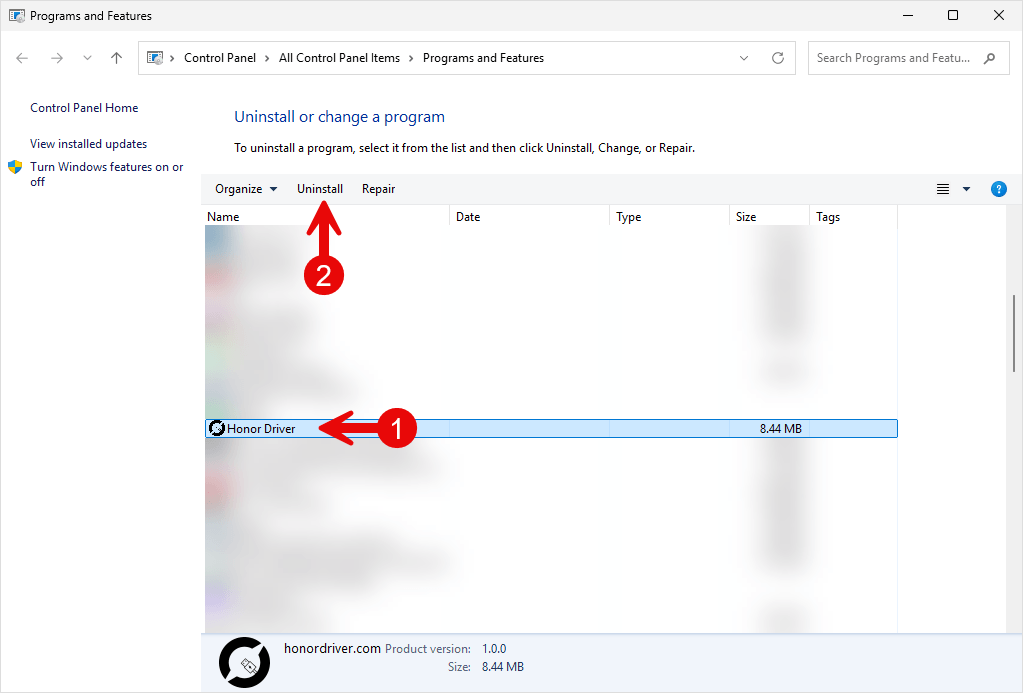The width and height of the screenshot is (1023, 693).
Task: Click Uninstall in the toolbar
Action: point(320,189)
